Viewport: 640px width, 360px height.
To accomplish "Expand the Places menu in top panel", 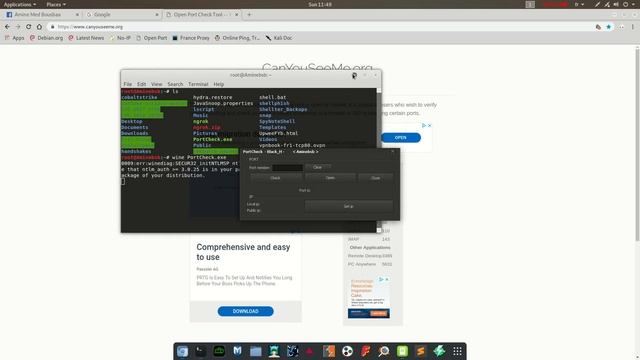I will point(56,4).
